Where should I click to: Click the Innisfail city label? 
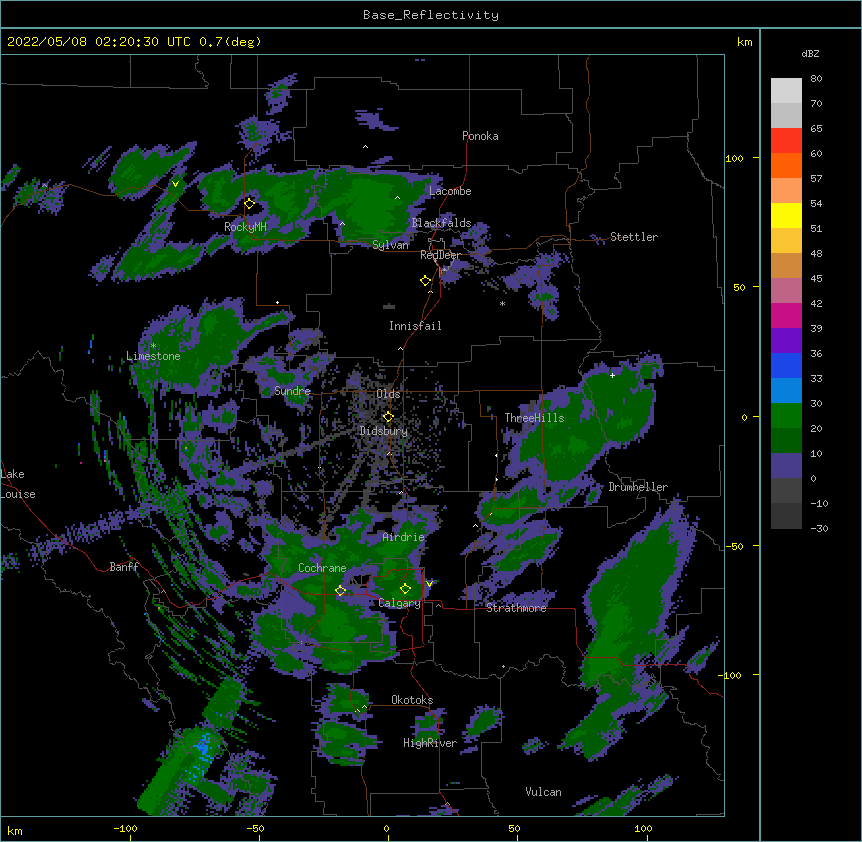[x=415, y=326]
